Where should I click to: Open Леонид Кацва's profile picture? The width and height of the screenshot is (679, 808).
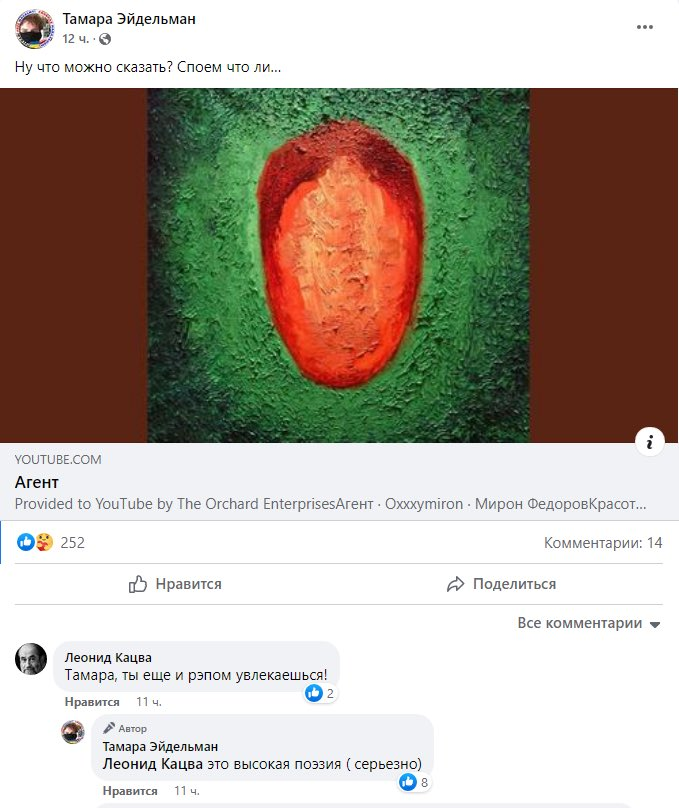click(x=32, y=659)
